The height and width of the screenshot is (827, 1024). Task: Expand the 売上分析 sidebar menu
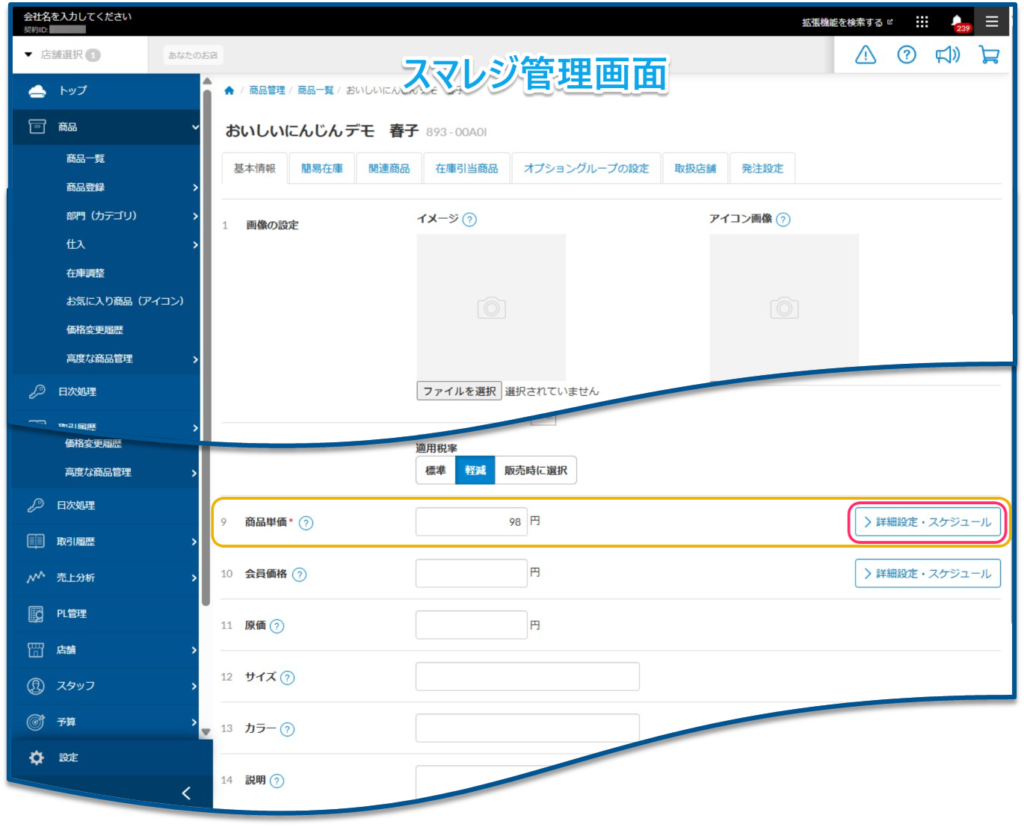112,578
